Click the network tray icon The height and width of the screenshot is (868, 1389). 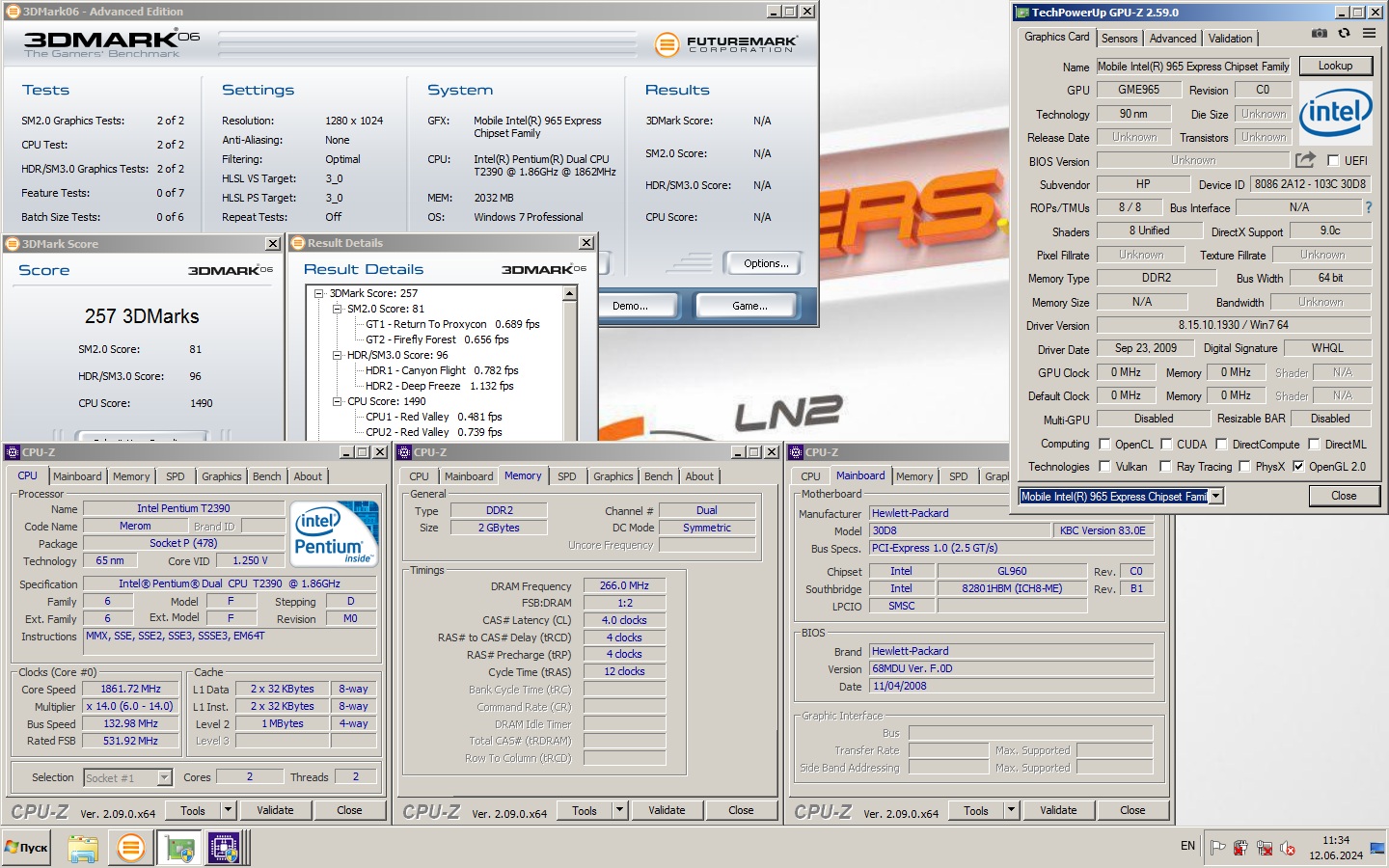1265,848
